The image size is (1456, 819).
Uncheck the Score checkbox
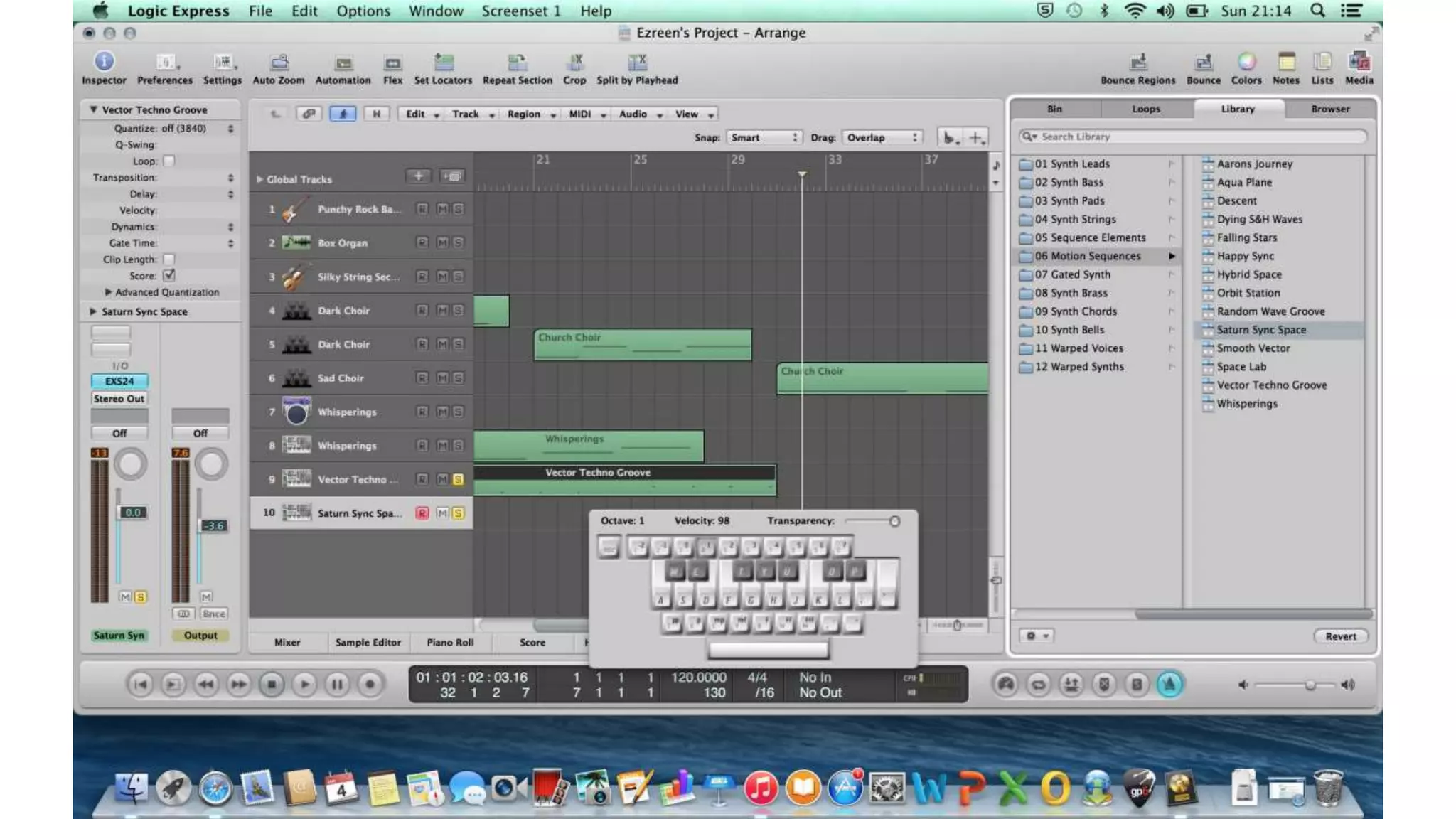pos(169,275)
